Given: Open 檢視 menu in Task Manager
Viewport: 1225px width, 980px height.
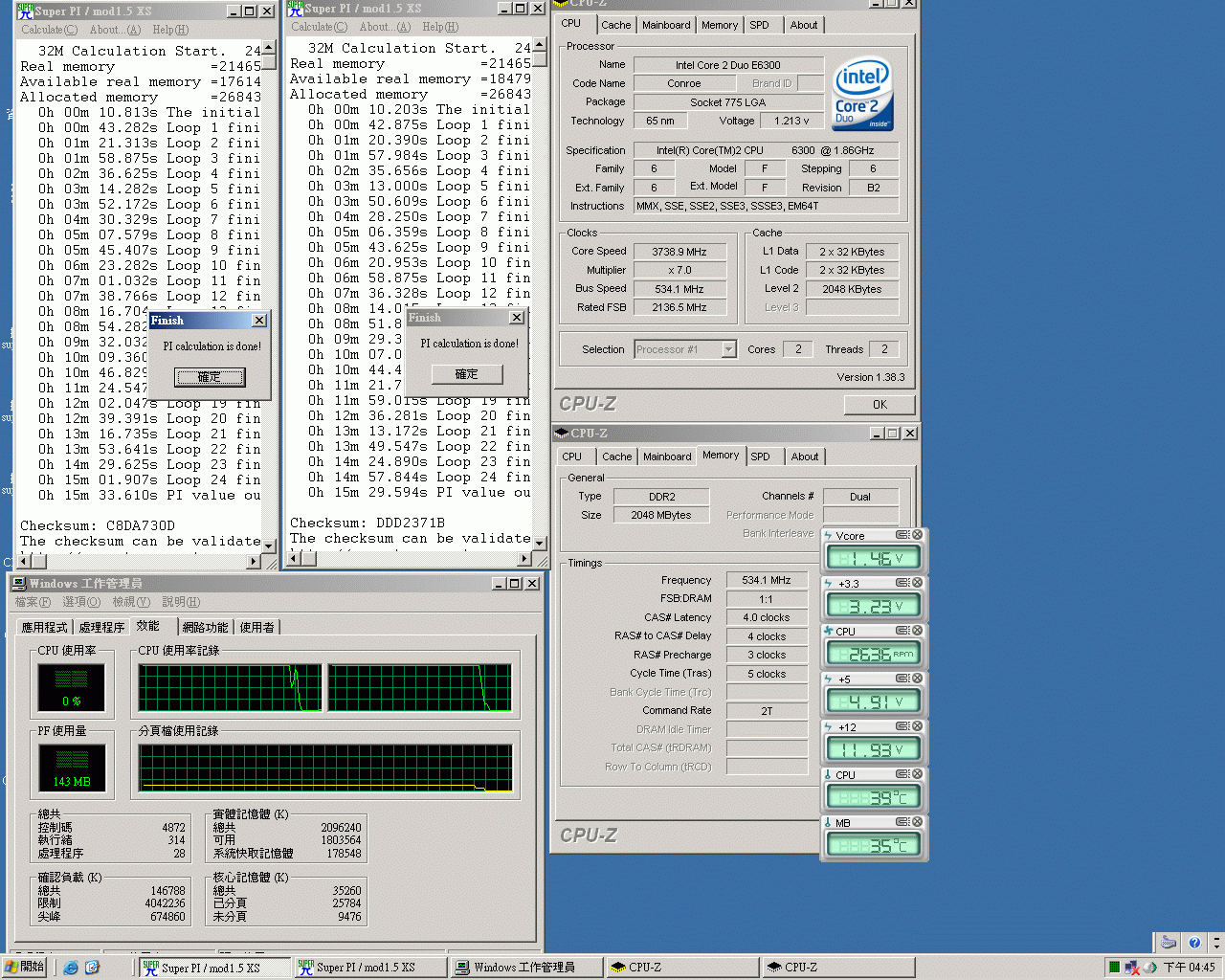Looking at the screenshot, I should click(131, 602).
